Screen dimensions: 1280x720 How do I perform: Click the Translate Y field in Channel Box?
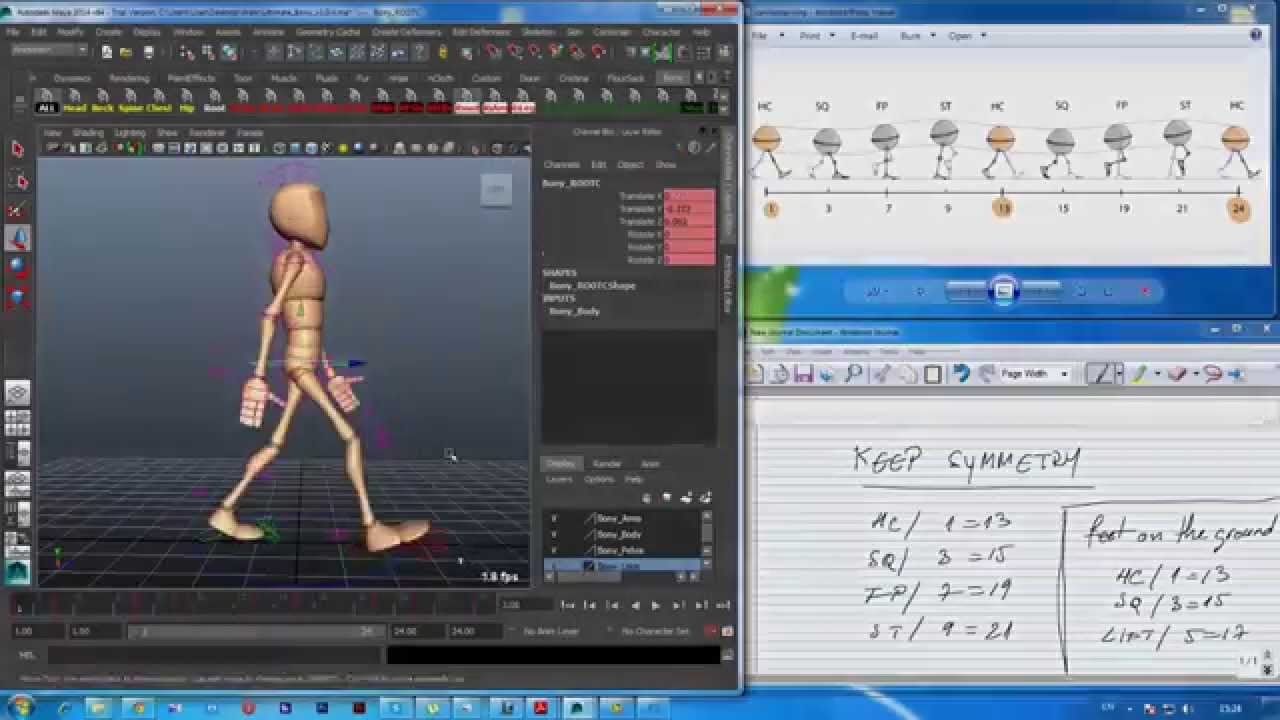(689, 209)
